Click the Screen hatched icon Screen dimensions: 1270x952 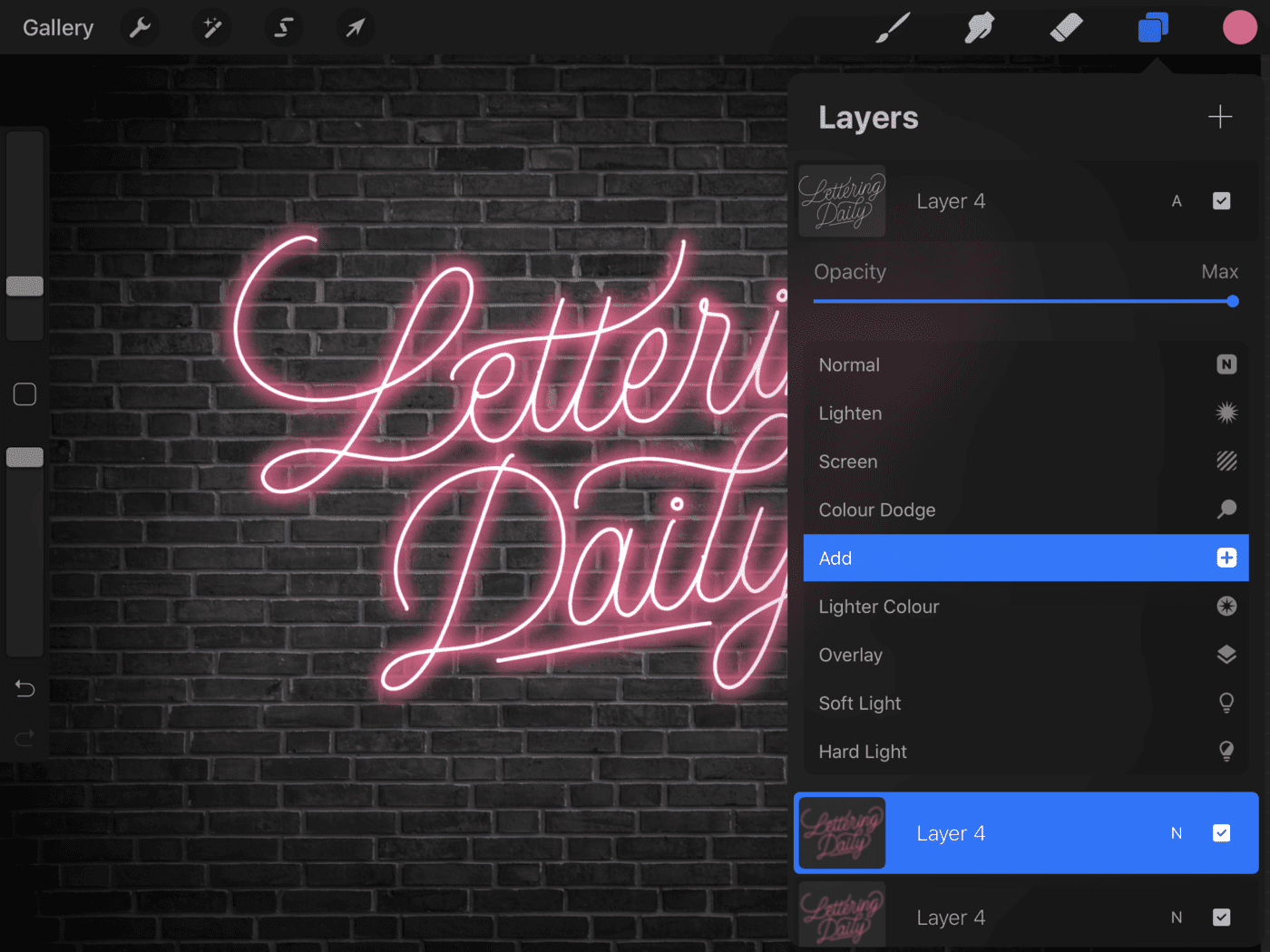point(1226,461)
